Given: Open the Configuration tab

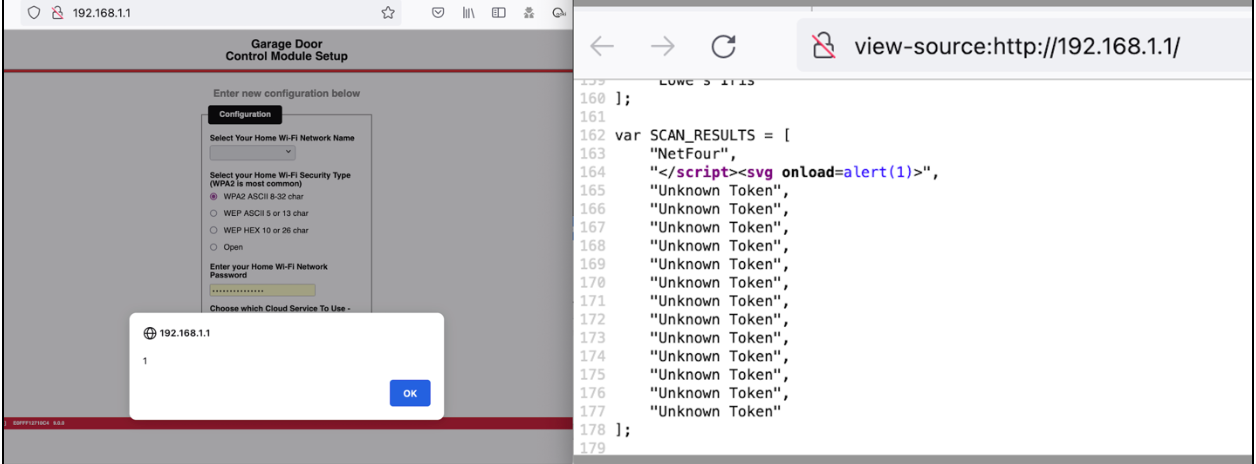Looking at the screenshot, I should pyautogui.click(x=245, y=114).
